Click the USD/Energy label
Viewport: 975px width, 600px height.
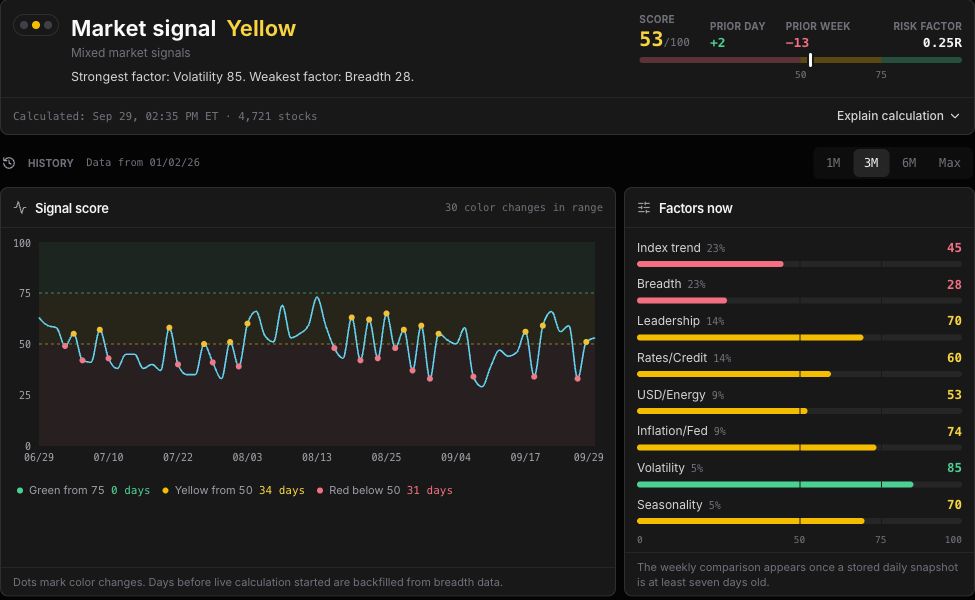(671, 395)
